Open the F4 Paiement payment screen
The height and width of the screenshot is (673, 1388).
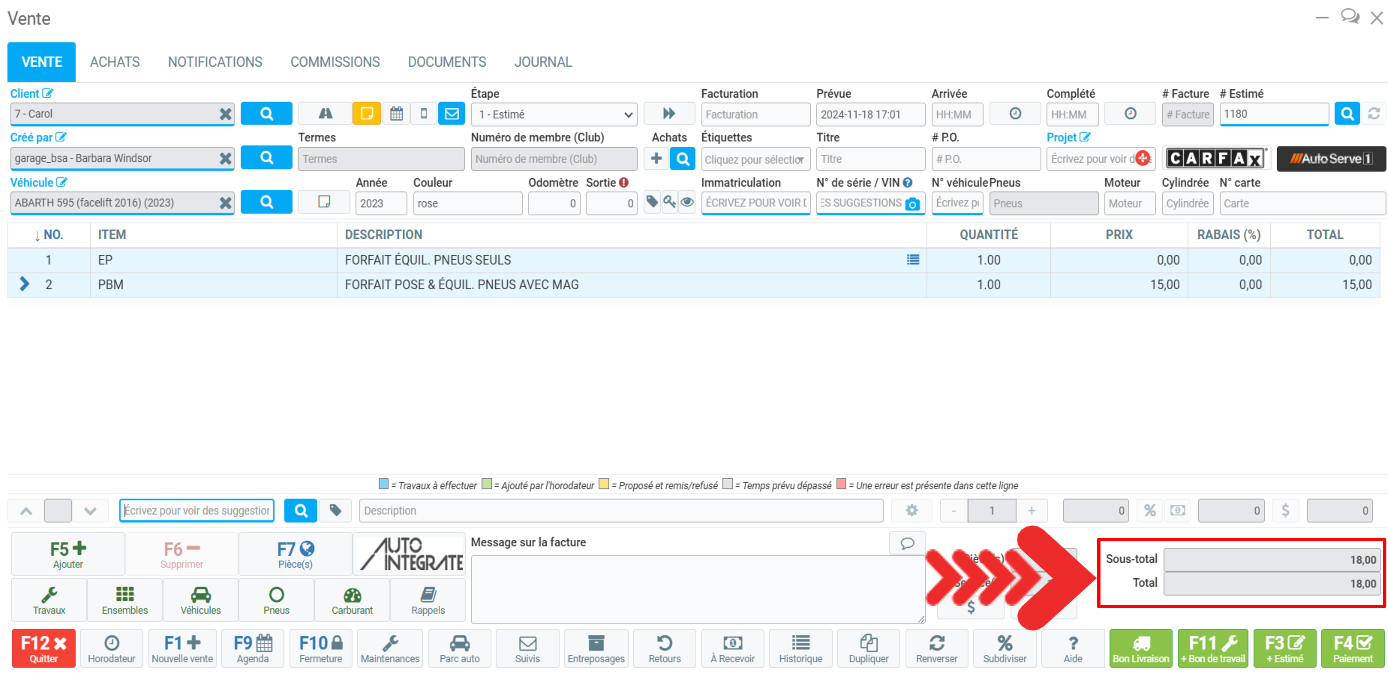pyautogui.click(x=1352, y=648)
